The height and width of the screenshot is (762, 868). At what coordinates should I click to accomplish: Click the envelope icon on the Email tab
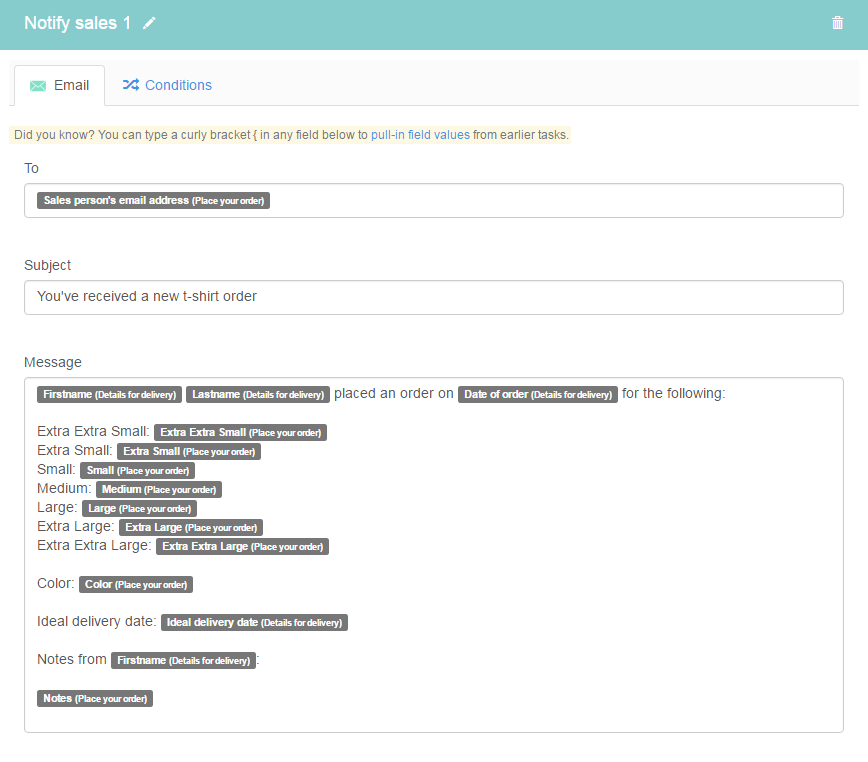tap(38, 86)
